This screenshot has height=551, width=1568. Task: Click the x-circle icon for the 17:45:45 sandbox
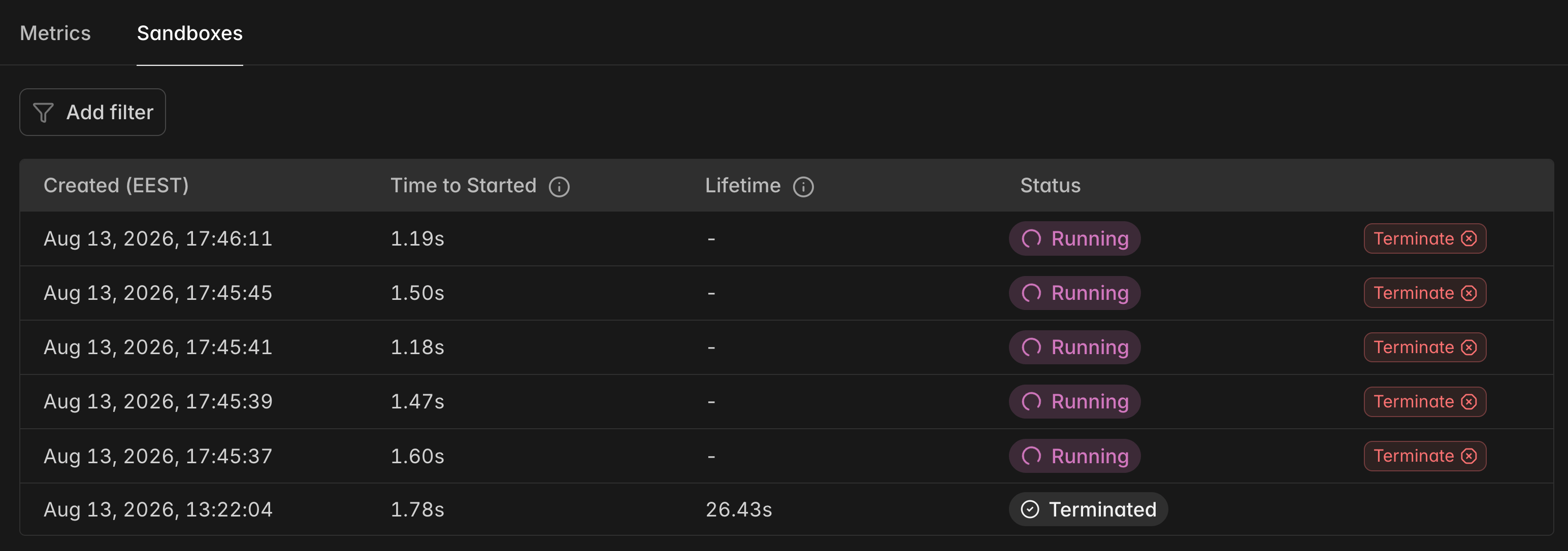1469,293
